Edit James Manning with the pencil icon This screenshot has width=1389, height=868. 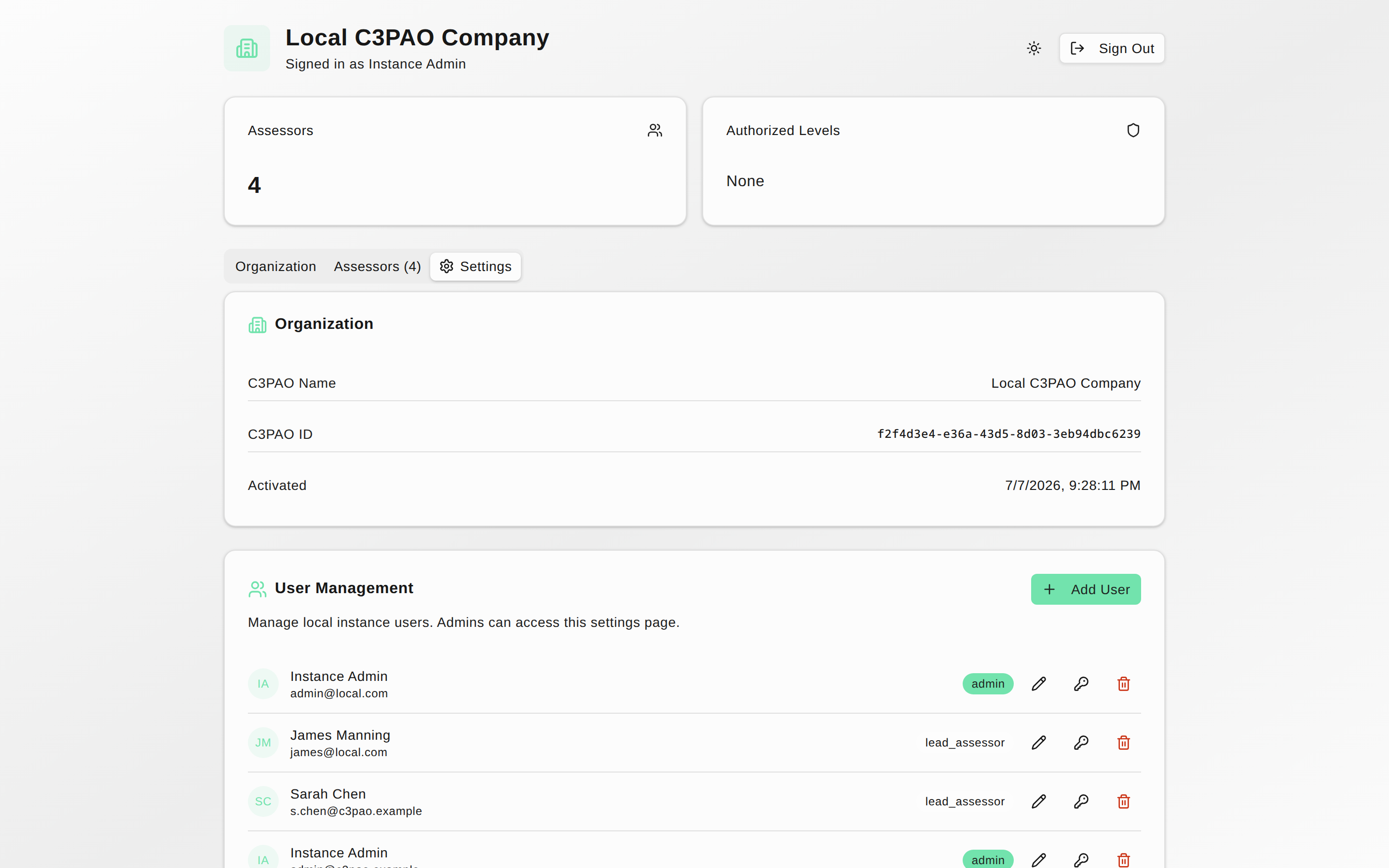click(x=1038, y=743)
